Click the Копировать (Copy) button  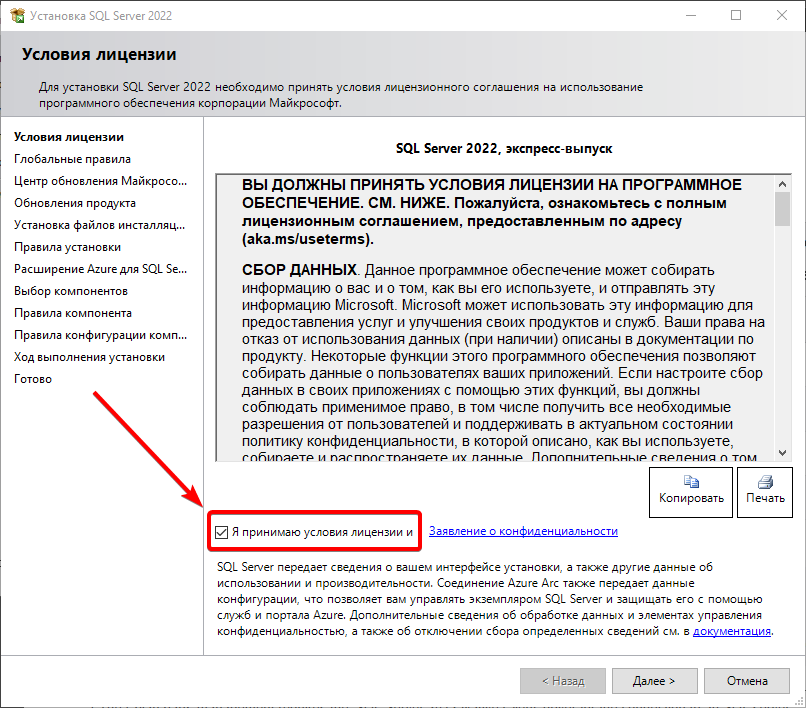tap(690, 491)
